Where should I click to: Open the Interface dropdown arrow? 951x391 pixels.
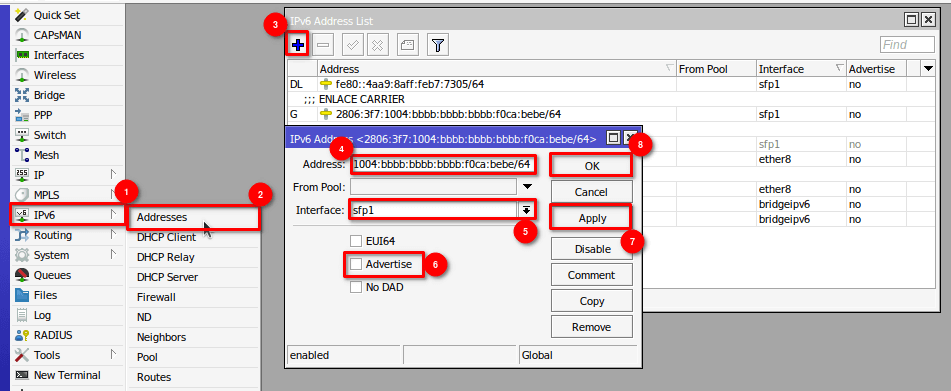(527, 210)
